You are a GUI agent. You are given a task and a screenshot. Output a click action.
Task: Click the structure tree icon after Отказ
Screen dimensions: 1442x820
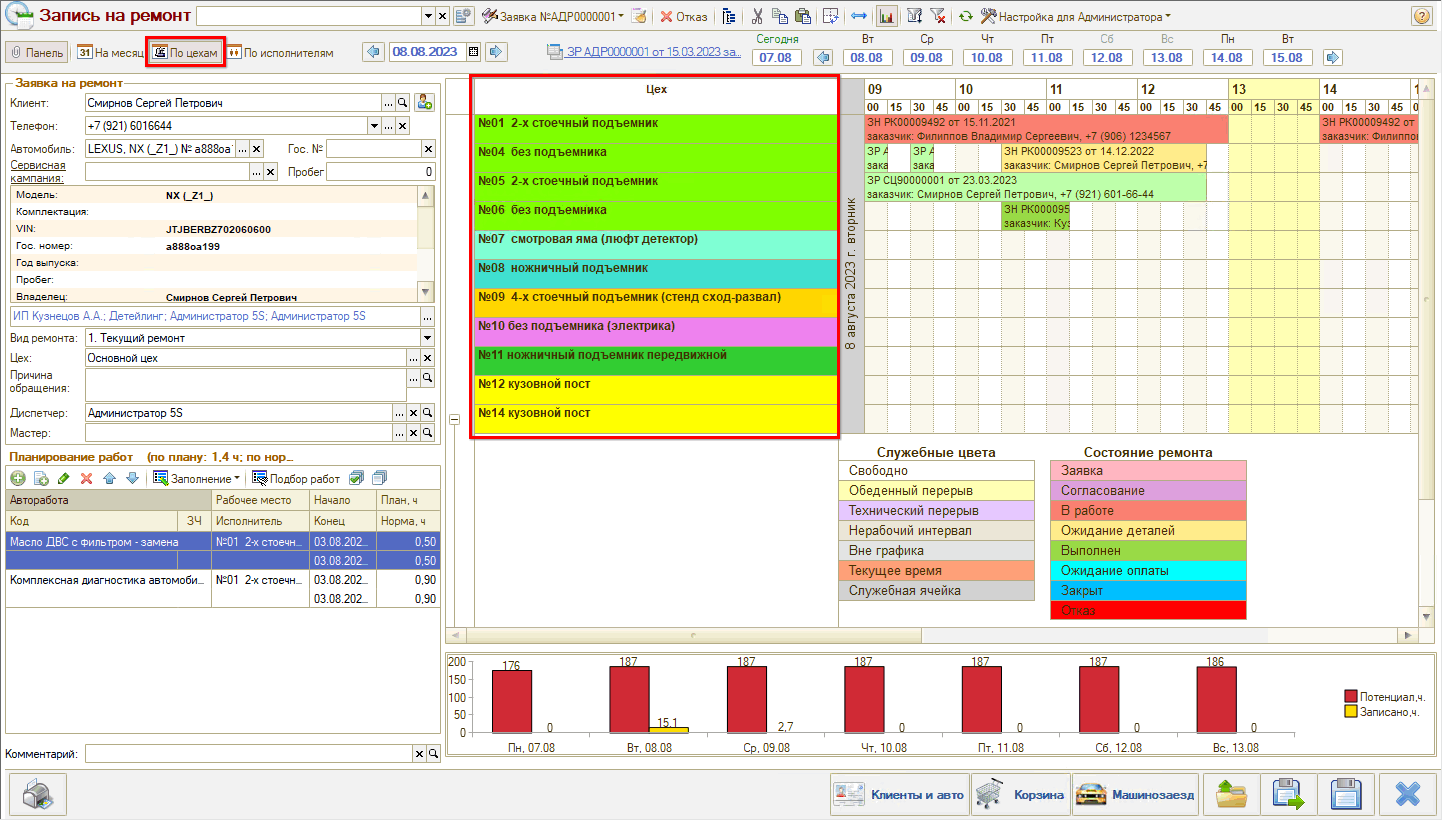click(729, 16)
